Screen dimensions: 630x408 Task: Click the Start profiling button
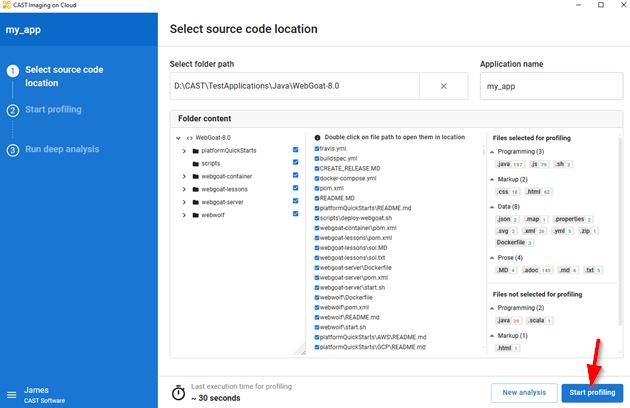point(592,393)
